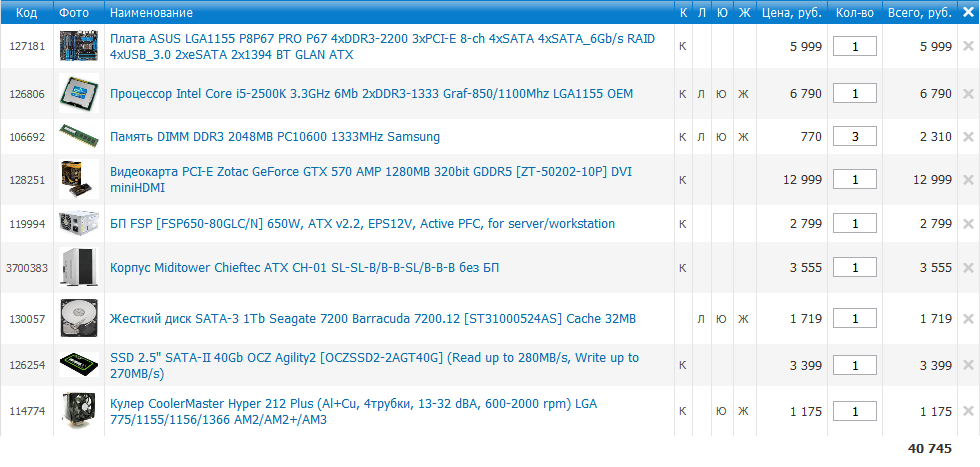Screen dimensions: 980x467
Task: Click the Всего, руб. column header
Action: pyautogui.click(x=919, y=13)
